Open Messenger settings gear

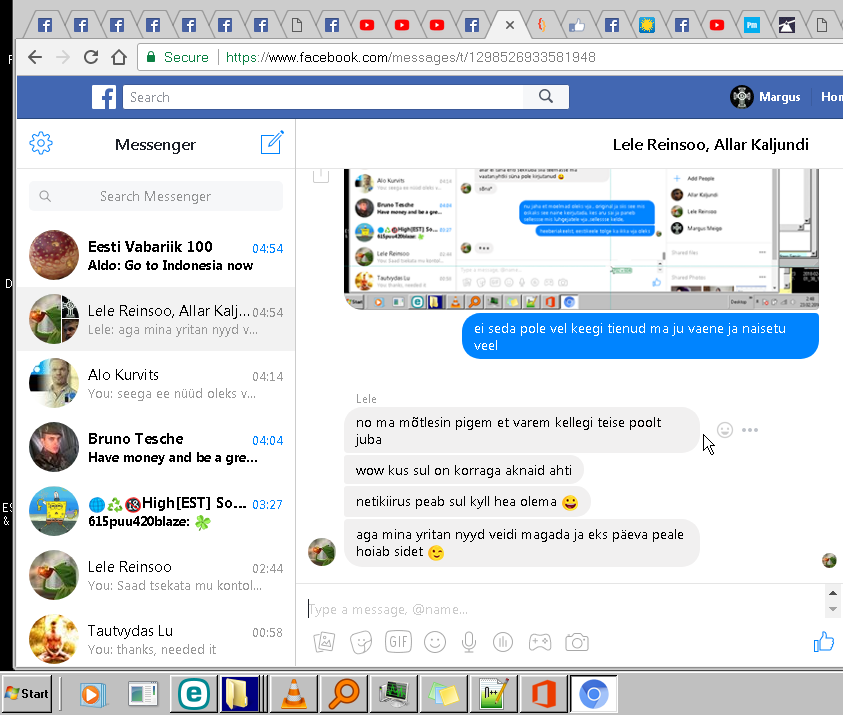coord(41,143)
